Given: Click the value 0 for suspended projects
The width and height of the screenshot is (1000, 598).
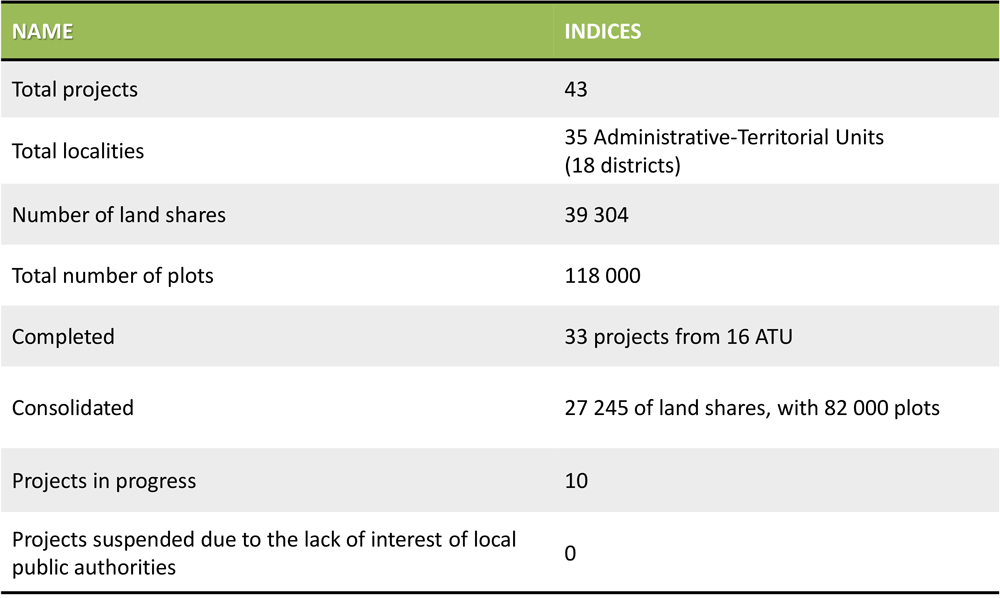Looking at the screenshot, I should 570,553.
